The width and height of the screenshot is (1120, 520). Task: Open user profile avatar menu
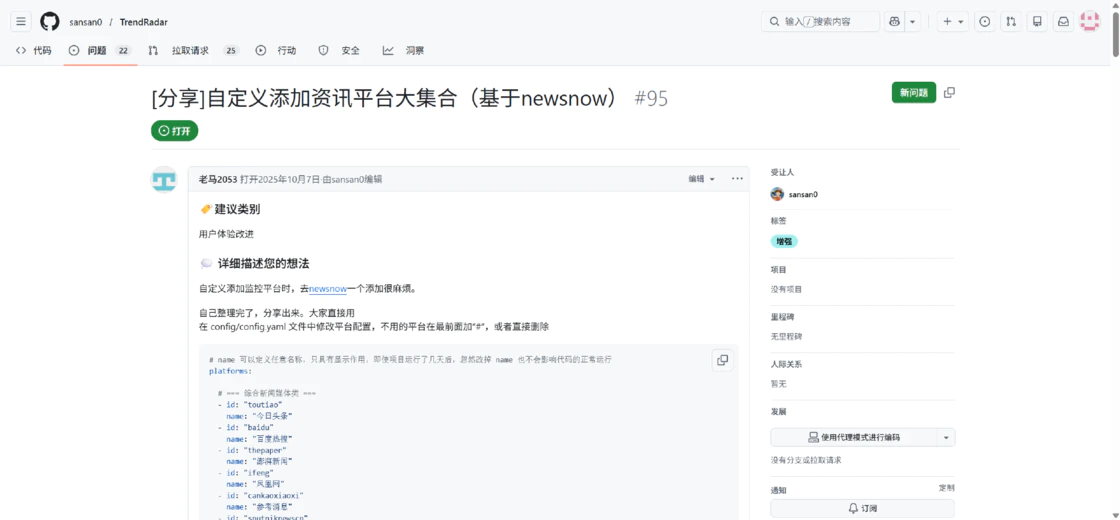coord(1090,21)
